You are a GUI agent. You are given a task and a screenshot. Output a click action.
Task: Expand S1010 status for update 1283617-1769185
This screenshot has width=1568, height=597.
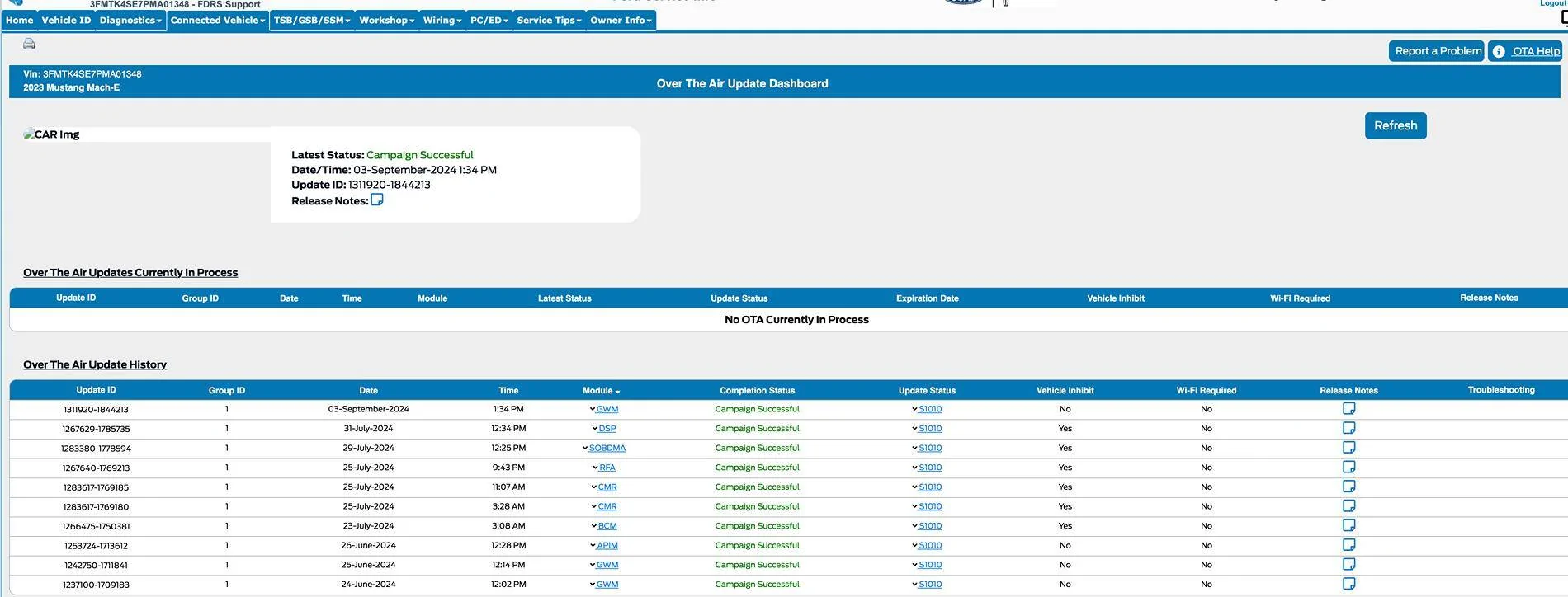click(x=927, y=487)
